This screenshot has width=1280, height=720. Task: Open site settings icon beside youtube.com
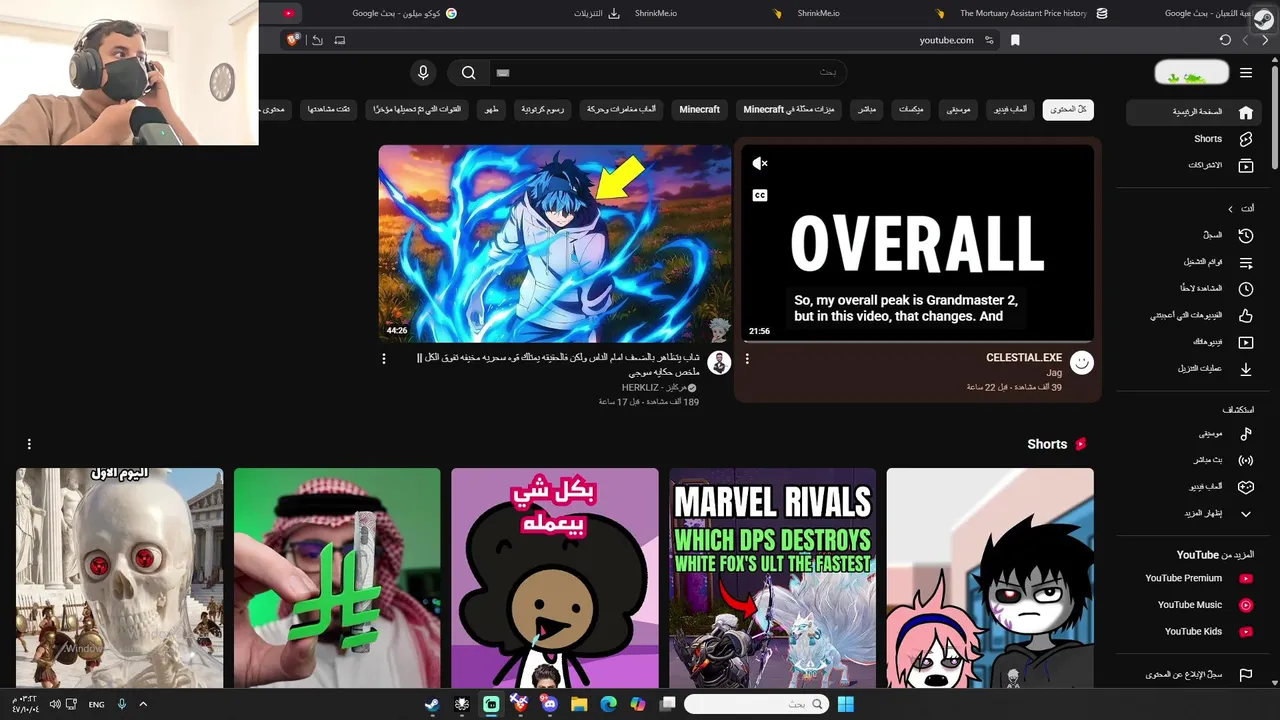(x=989, y=40)
